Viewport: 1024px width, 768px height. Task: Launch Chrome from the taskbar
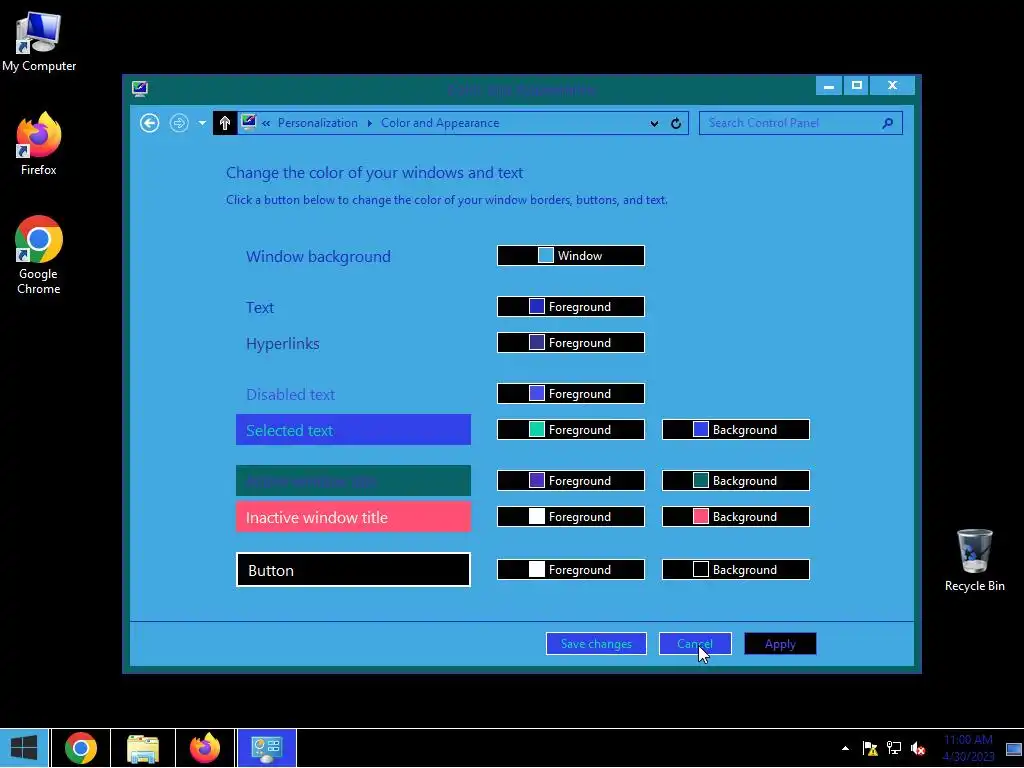pyautogui.click(x=81, y=748)
